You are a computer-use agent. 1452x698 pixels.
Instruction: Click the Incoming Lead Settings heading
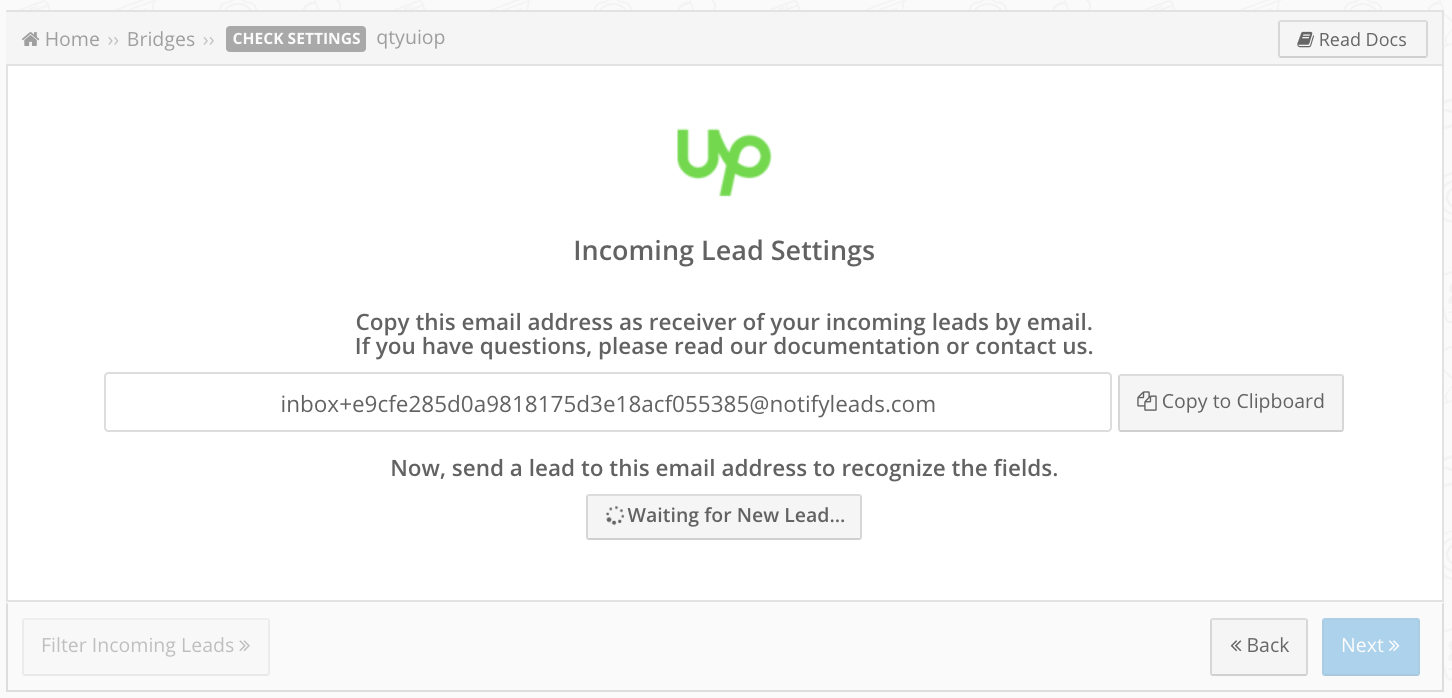(724, 251)
